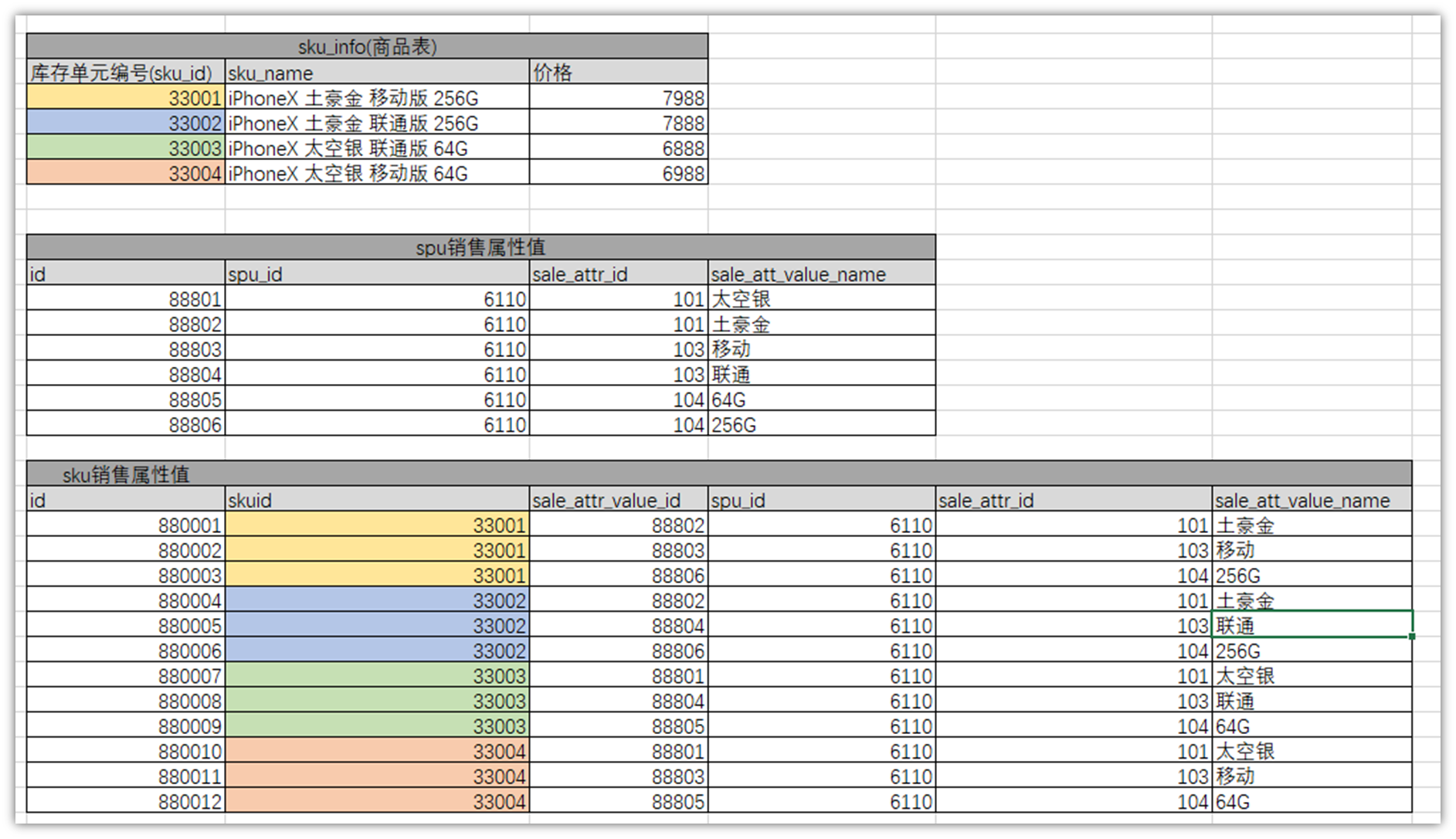This screenshot has height=839, width=1456.
Task: Select spu_id 6110 in row 88801
Action: (x=377, y=298)
